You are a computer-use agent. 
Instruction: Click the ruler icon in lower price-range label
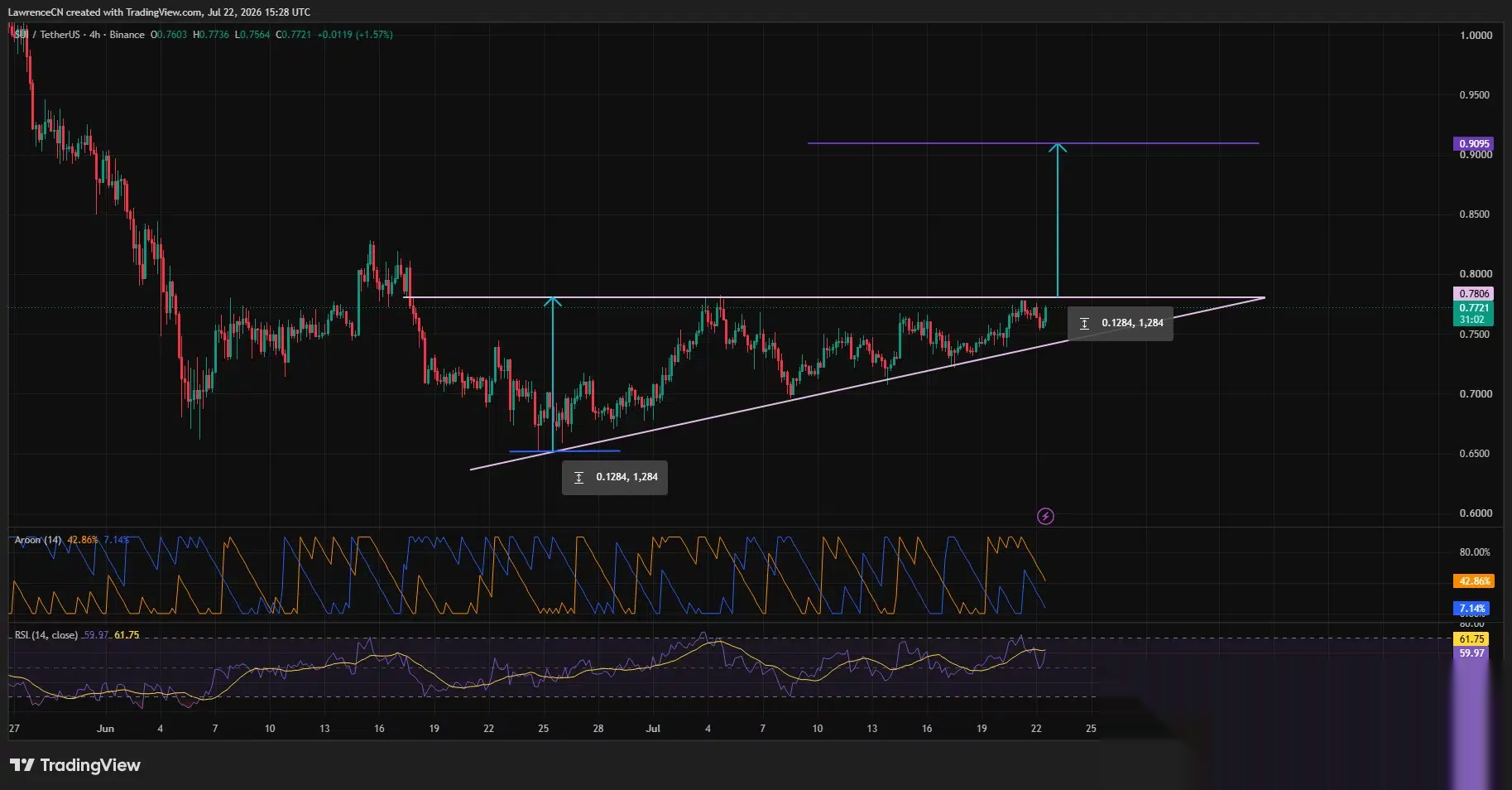[x=578, y=478]
